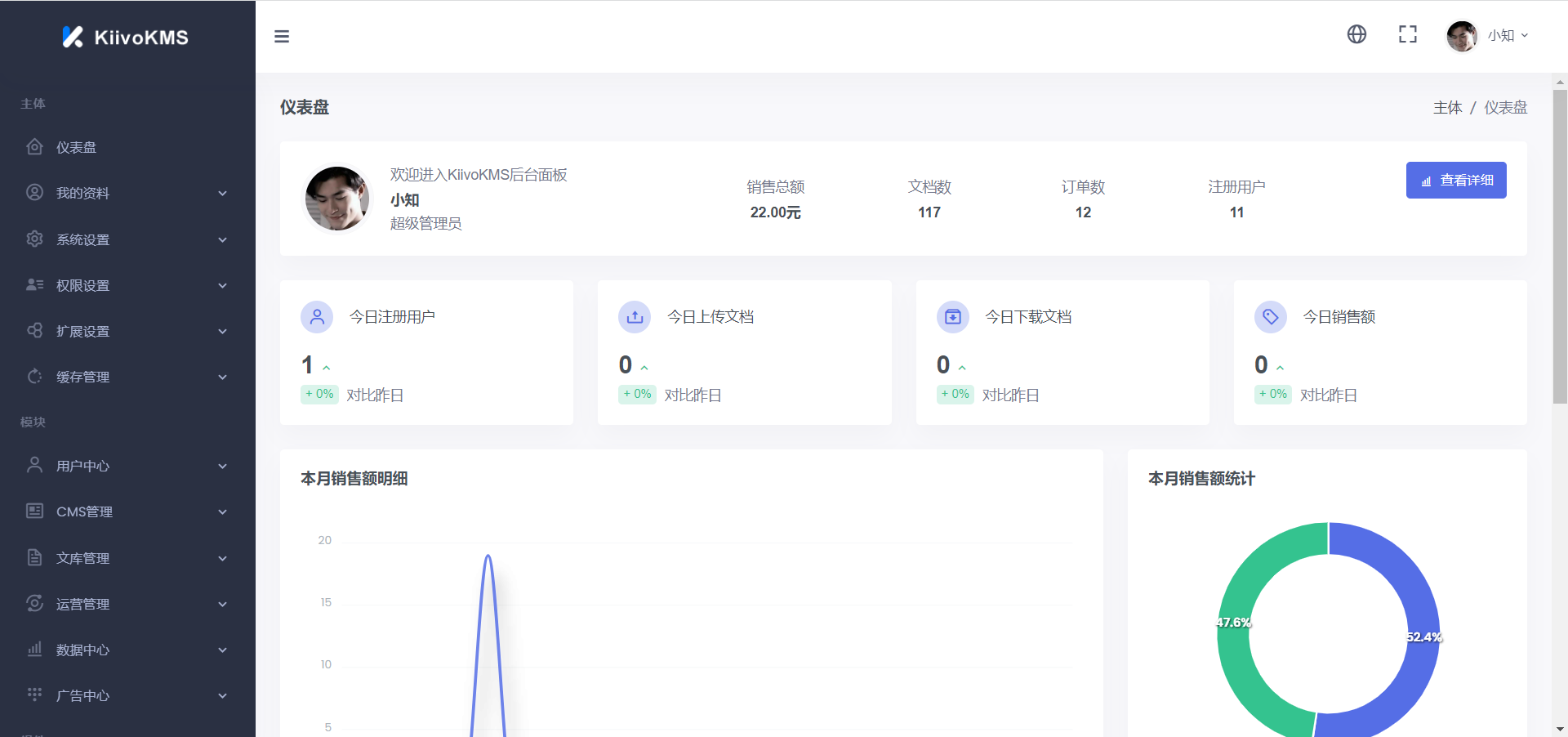Click the +0% badge under 今日销售额
This screenshot has width=1568, height=737.
1273,395
